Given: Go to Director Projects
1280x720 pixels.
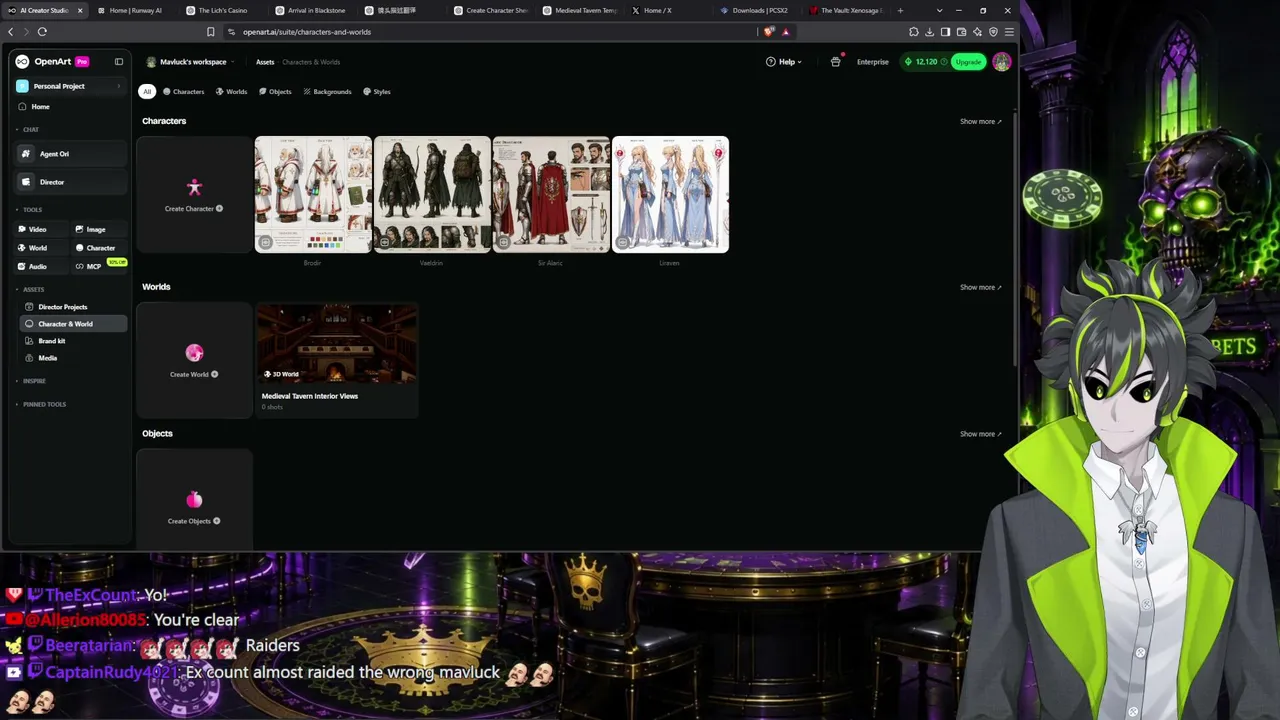Looking at the screenshot, I should tap(72, 307).
